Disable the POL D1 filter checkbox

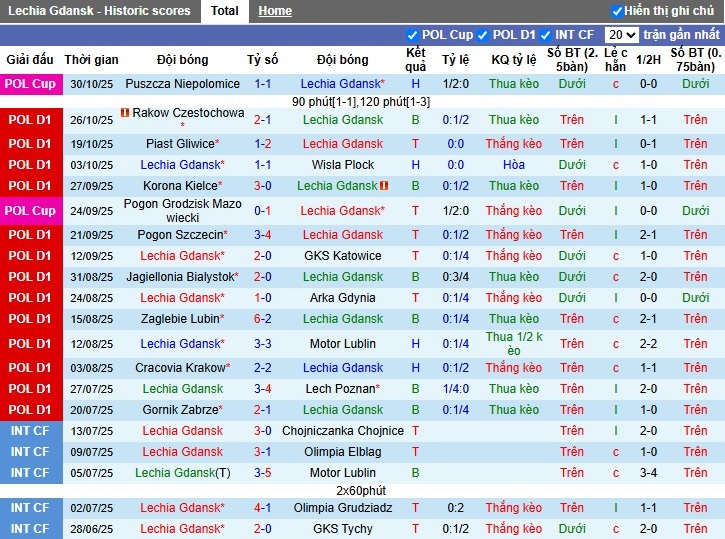click(483, 35)
